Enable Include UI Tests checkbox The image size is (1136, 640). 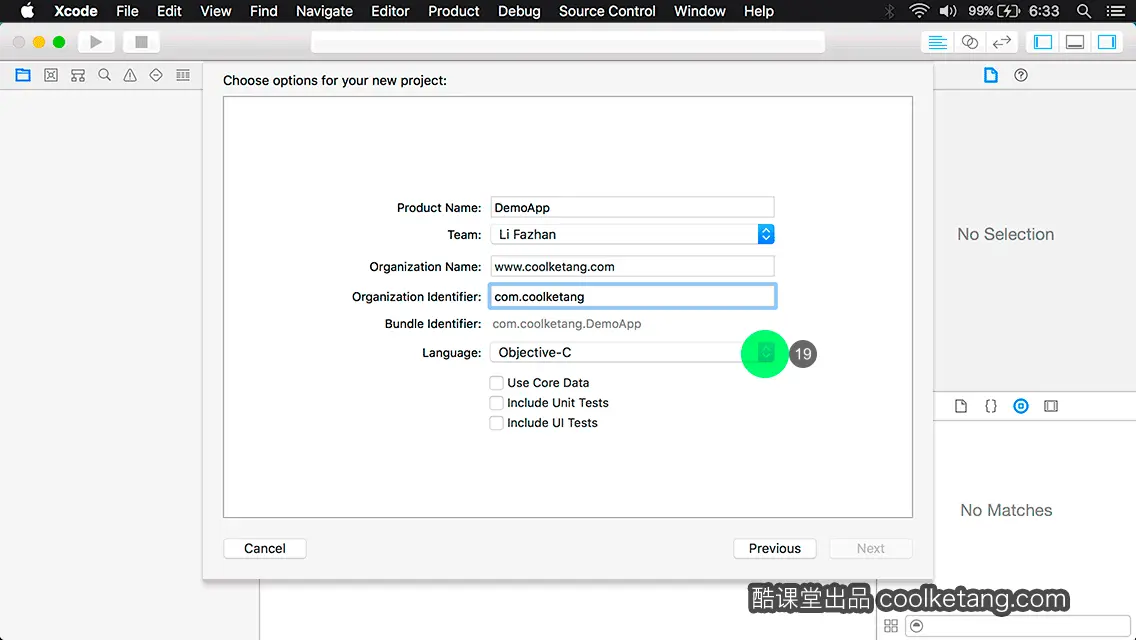pyautogui.click(x=496, y=423)
